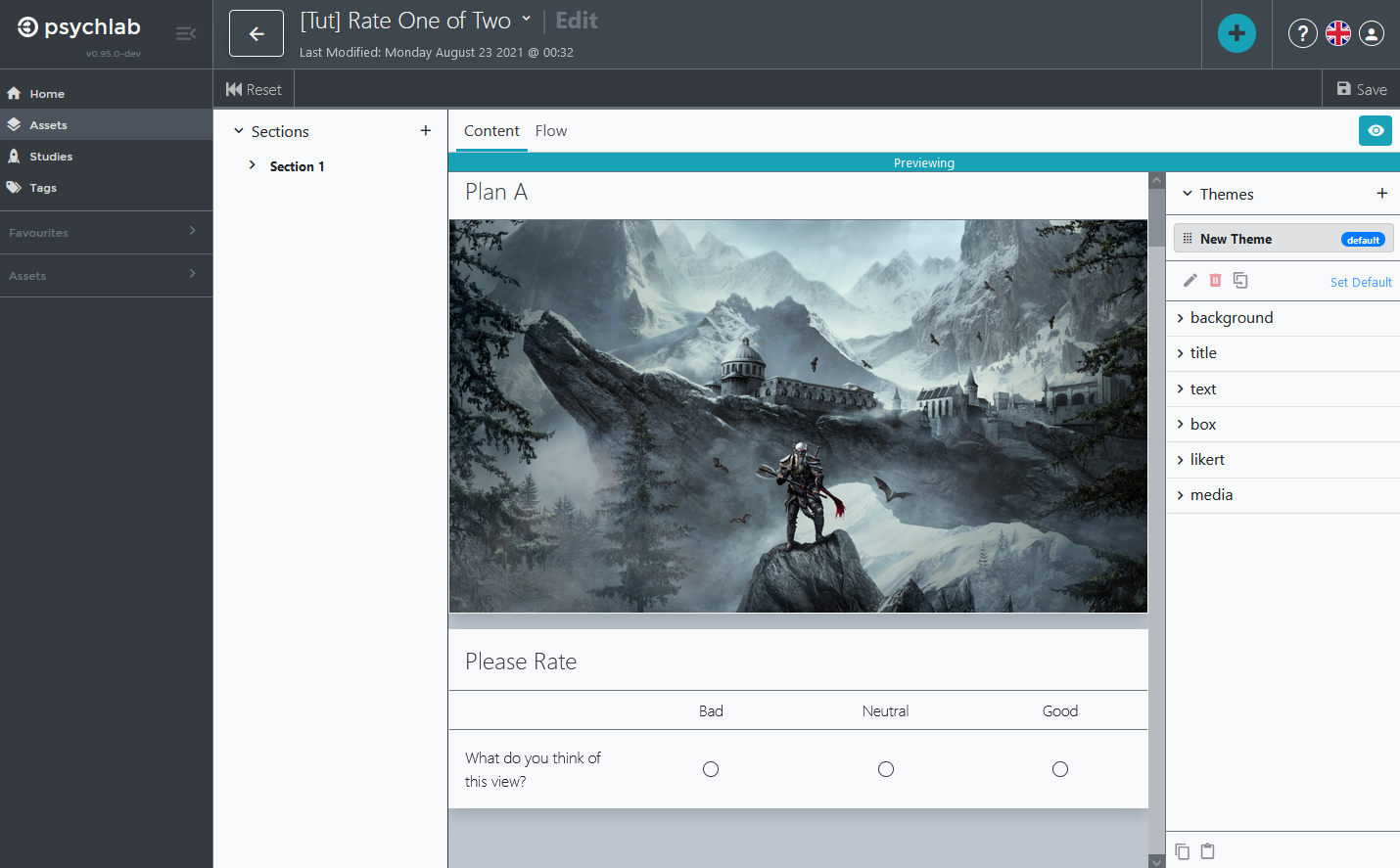Expand the likert theme settings
Screen dimensions: 1400x868
coord(1207,460)
